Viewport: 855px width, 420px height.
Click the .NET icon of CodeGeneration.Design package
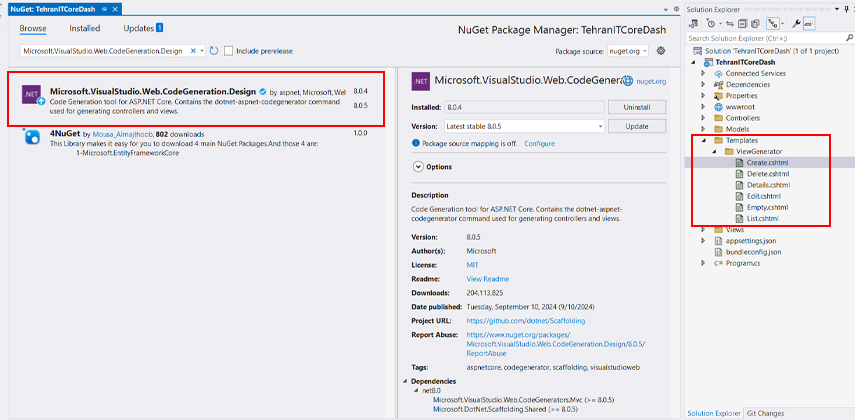[32, 98]
